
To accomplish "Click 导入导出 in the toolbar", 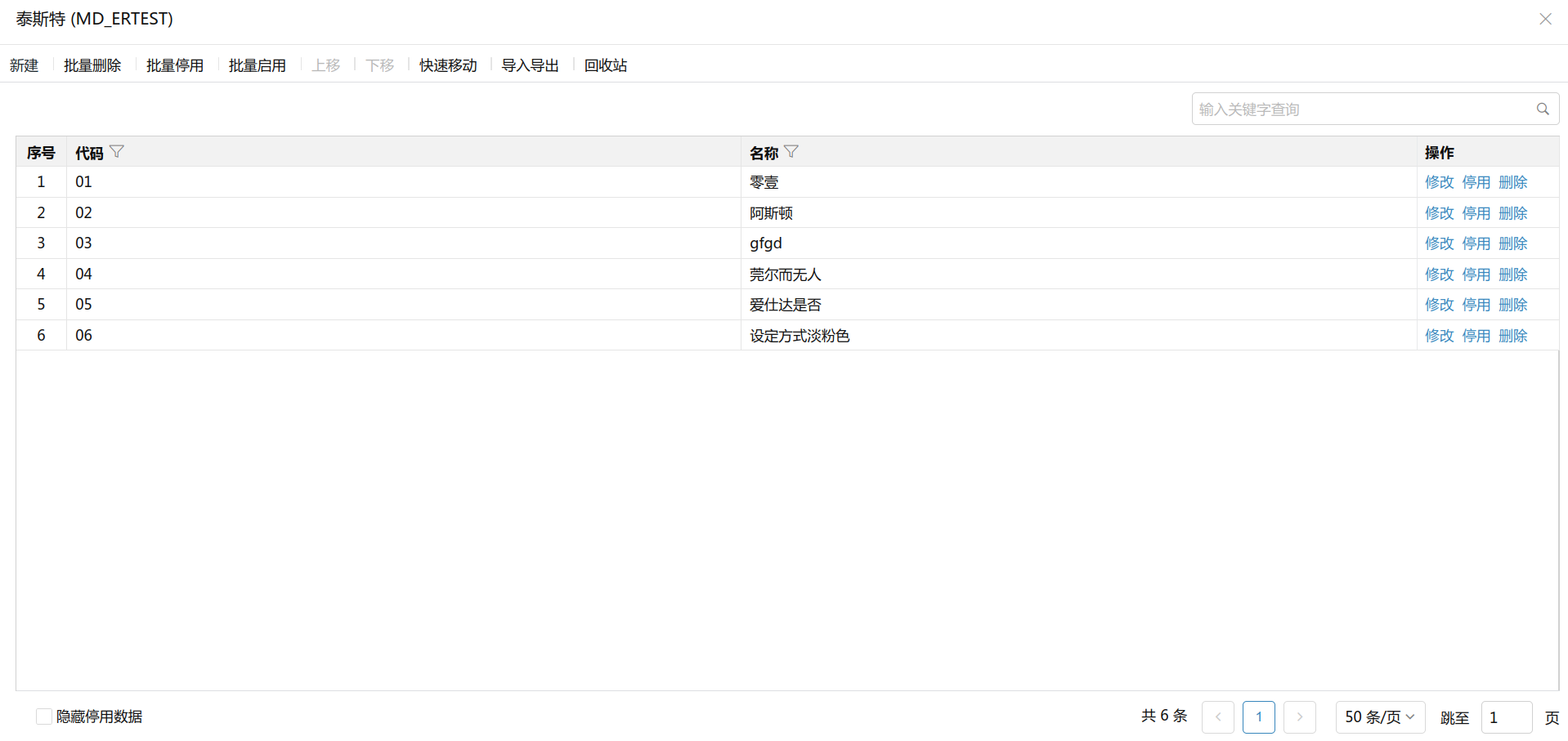I will click(x=530, y=65).
